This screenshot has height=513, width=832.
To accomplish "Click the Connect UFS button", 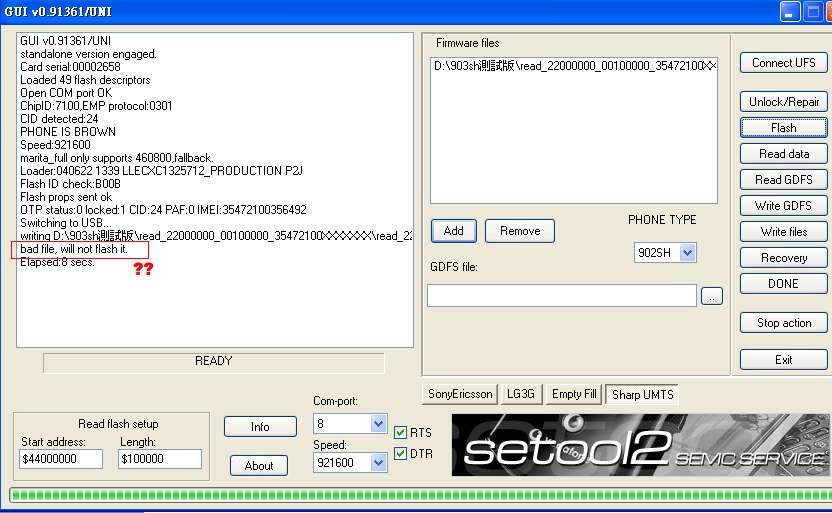I will coord(783,63).
